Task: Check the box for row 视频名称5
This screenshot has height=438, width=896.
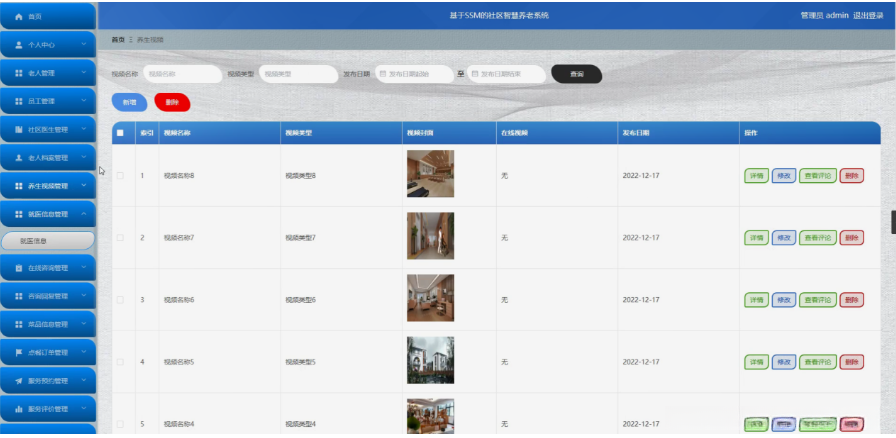Action: click(x=120, y=362)
